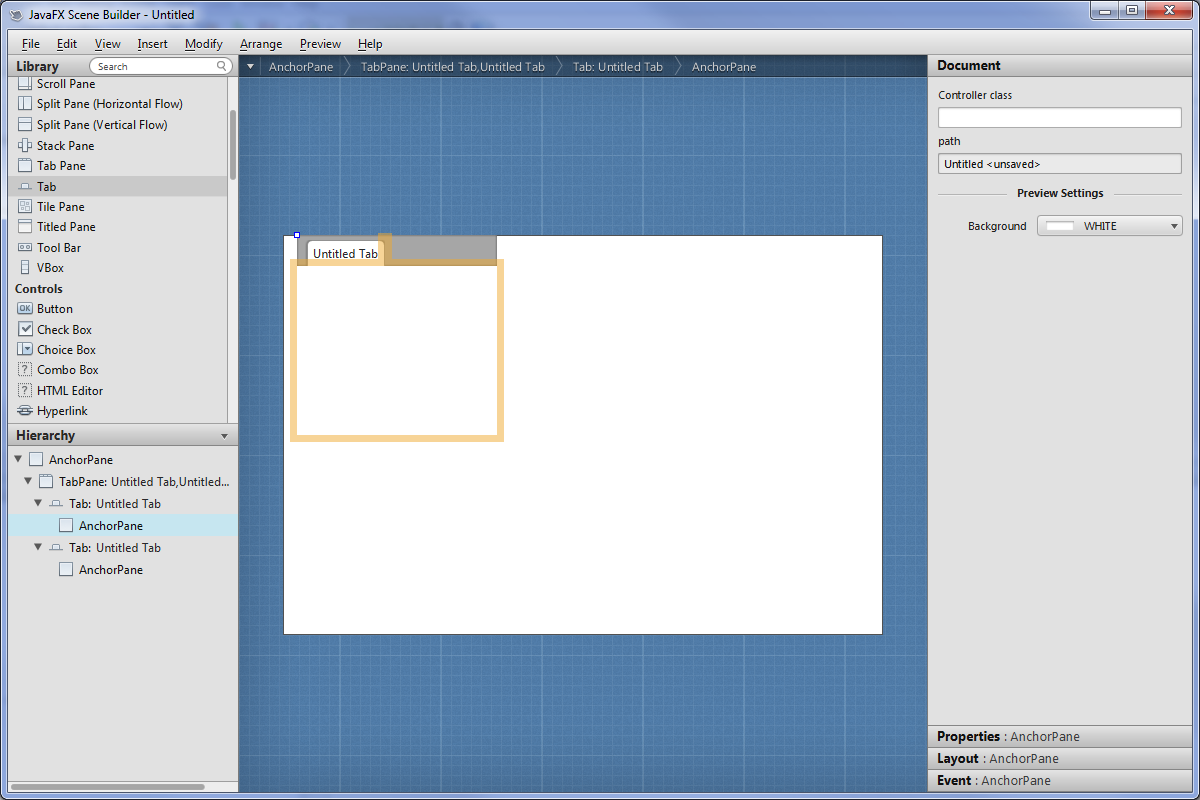The image size is (1200, 800).
Task: Collapse the TabPane node in Hierarchy
Action: click(28, 482)
